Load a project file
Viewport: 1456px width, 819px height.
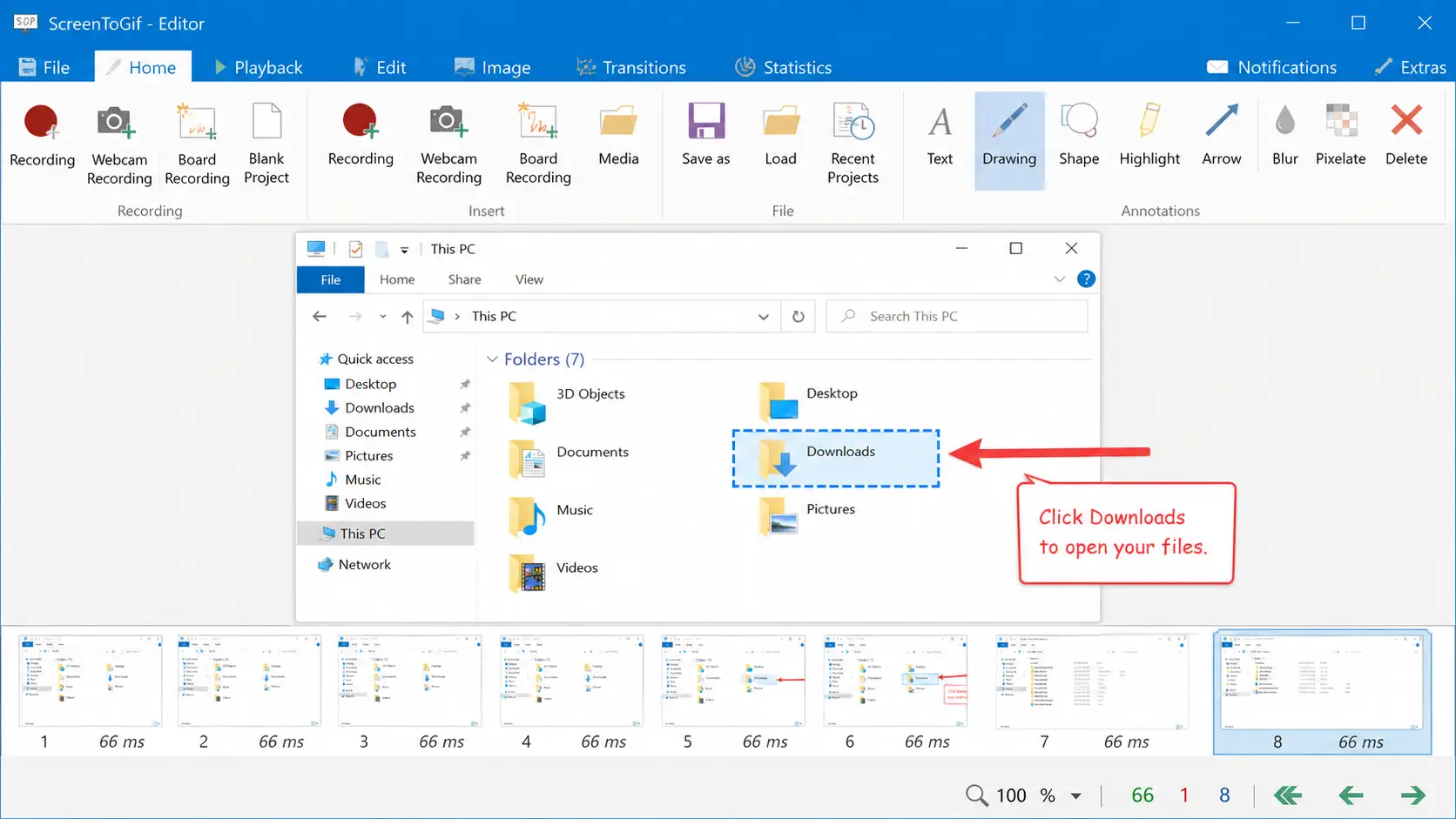780,137
